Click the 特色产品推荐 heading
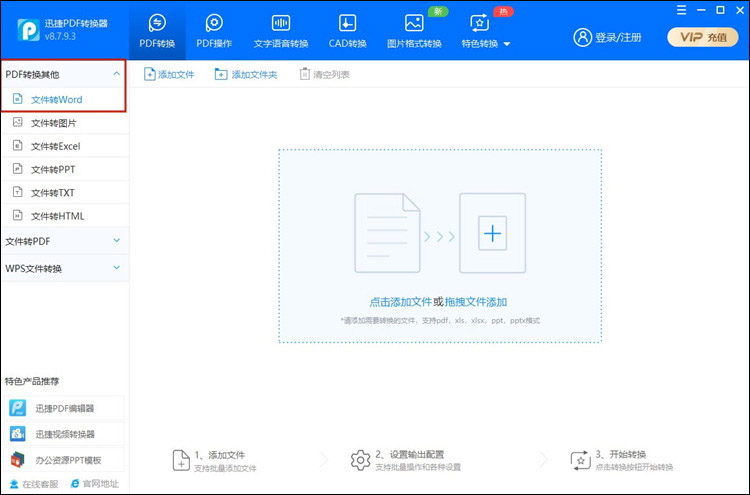The width and height of the screenshot is (750, 495). point(32,381)
